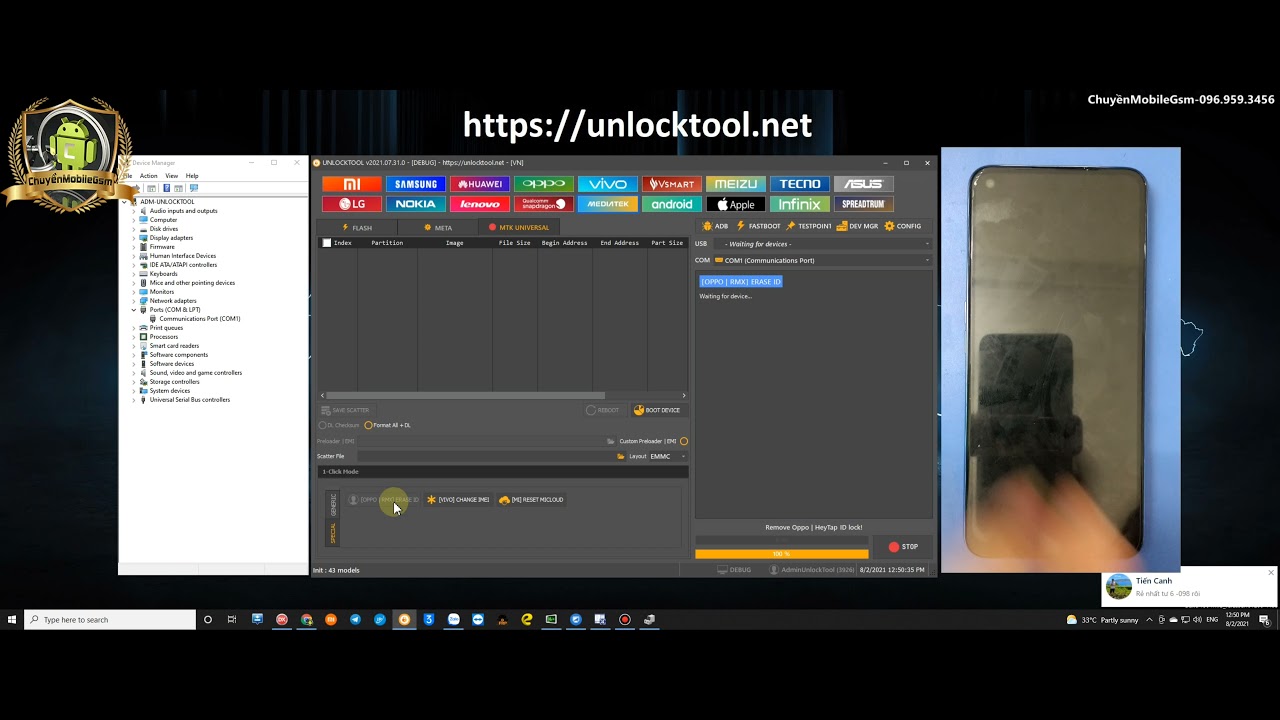This screenshot has width=1280, height=720.
Task: Click the Windows taskbar search box
Action: [x=110, y=620]
